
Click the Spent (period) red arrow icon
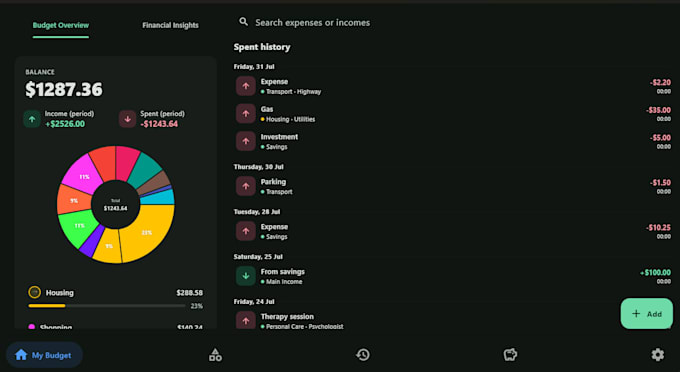coord(128,119)
